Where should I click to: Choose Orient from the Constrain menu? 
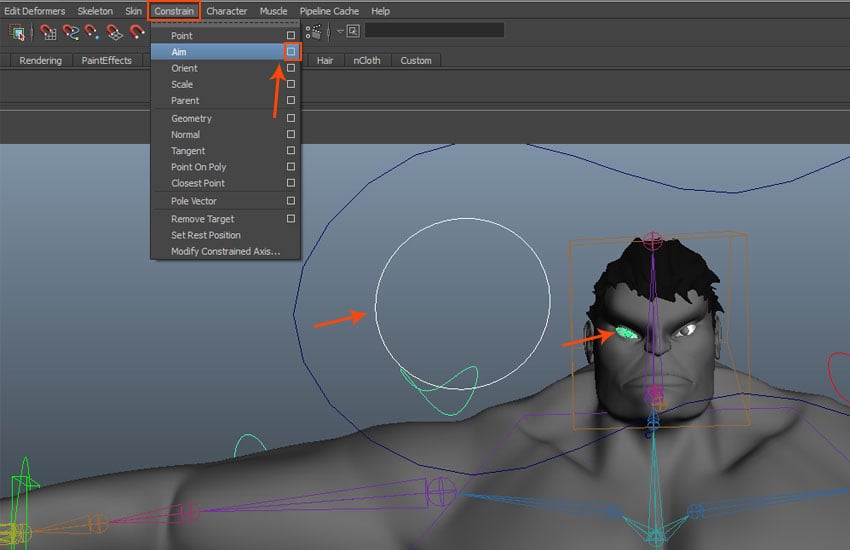pyautogui.click(x=185, y=68)
